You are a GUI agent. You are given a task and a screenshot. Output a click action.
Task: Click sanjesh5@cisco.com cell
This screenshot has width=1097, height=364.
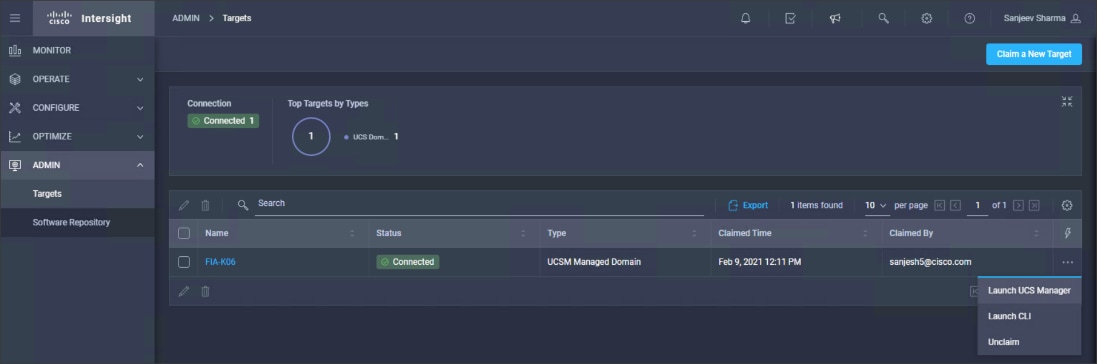930,262
